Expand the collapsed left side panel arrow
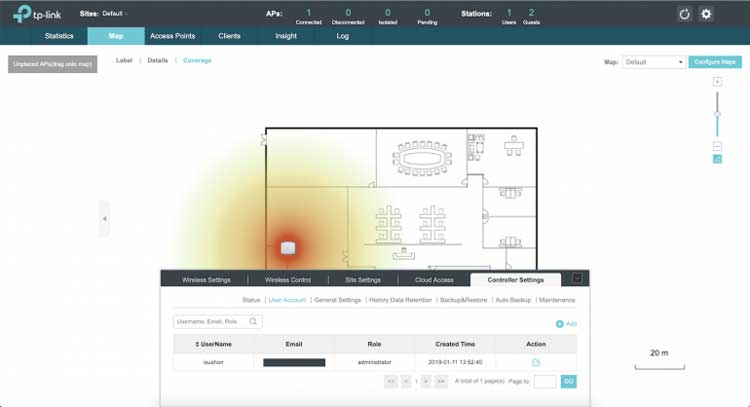750x407 pixels. pyautogui.click(x=104, y=217)
